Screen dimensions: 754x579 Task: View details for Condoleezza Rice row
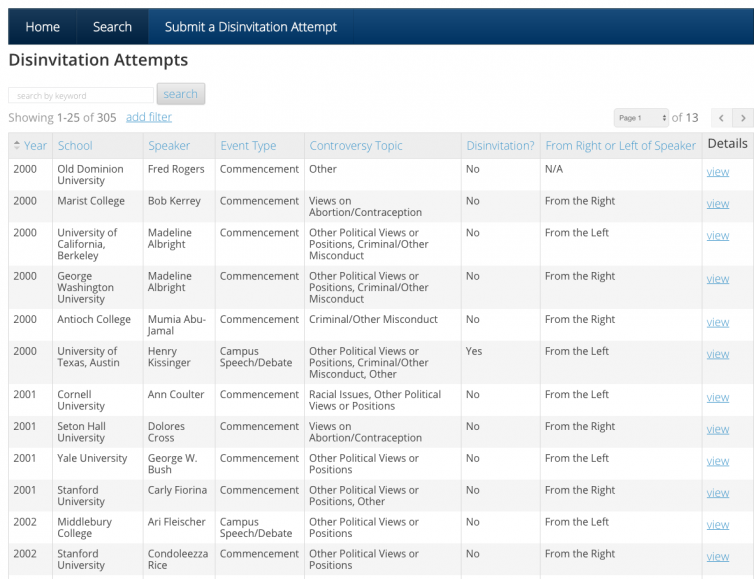click(x=717, y=556)
